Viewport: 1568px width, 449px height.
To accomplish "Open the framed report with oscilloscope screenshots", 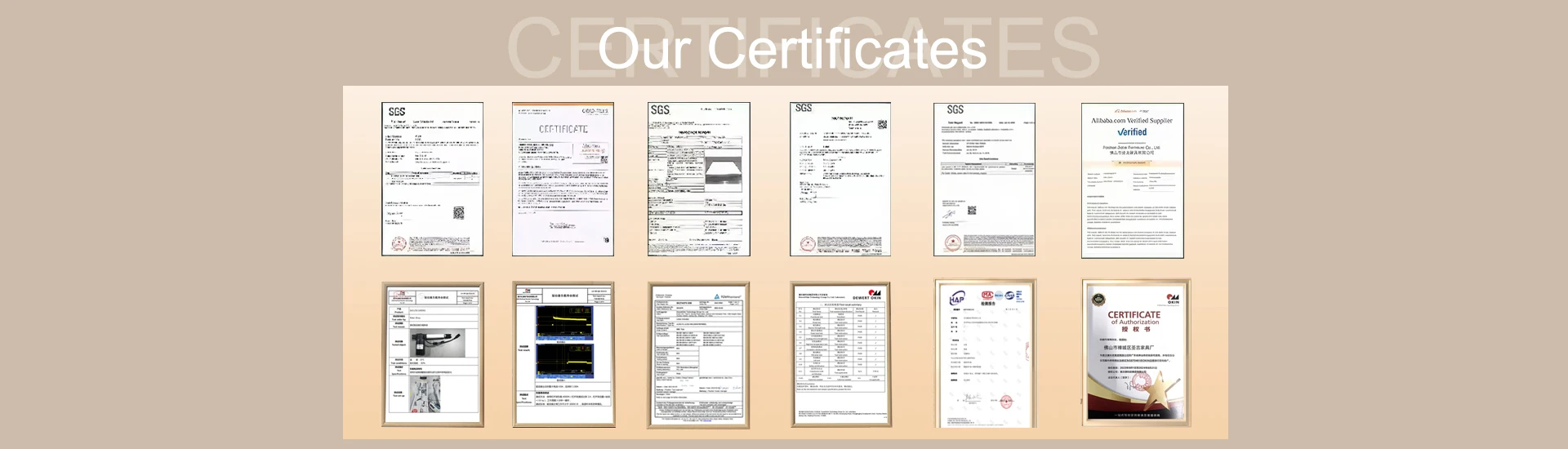I will tap(563, 355).
